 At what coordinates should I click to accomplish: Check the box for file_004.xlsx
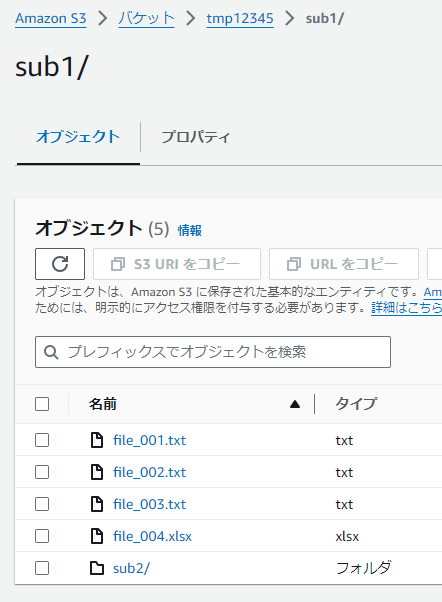[x=42, y=536]
